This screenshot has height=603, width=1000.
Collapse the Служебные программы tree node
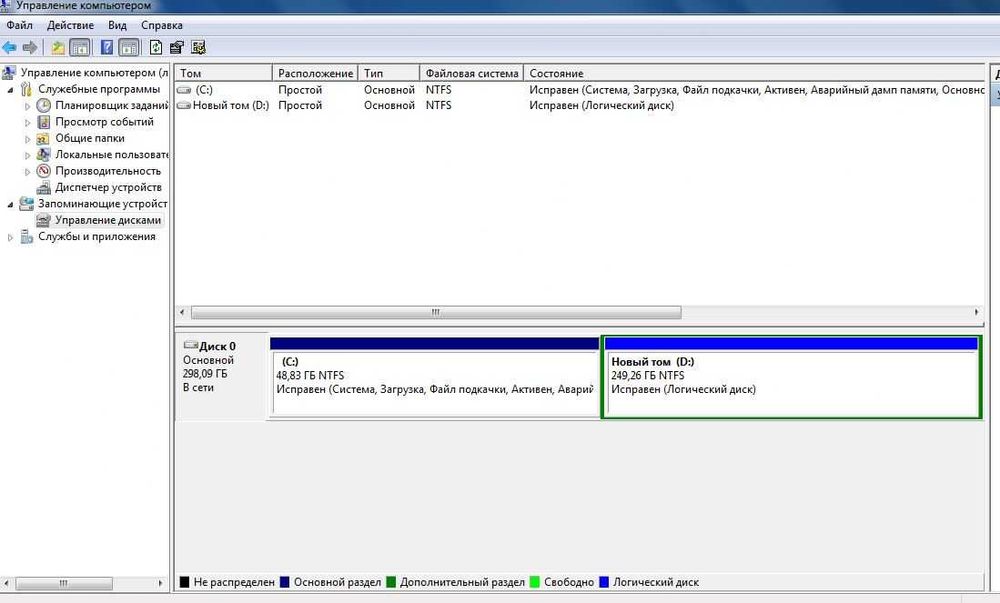10,90
